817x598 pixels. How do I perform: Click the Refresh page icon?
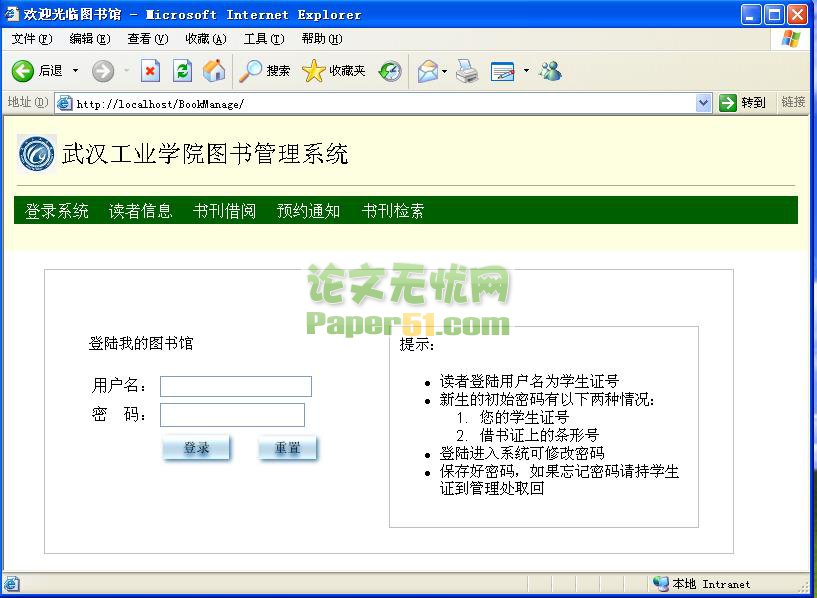pyautogui.click(x=182, y=70)
